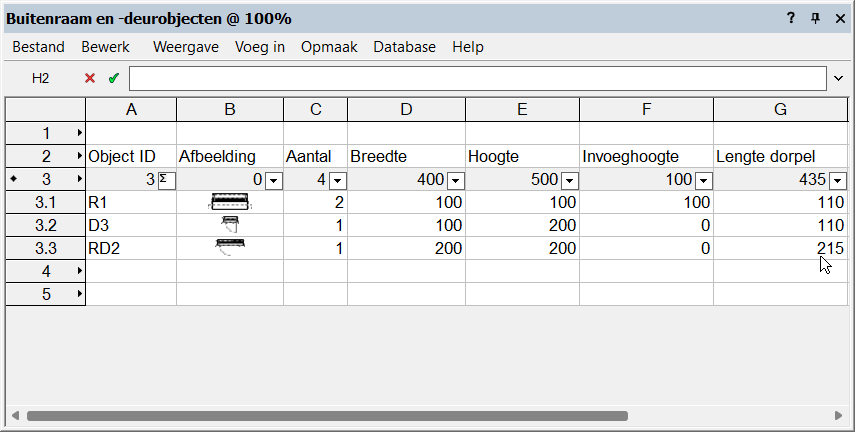Select row header 3.2
The image size is (855, 432).
pyautogui.click(x=46, y=225)
